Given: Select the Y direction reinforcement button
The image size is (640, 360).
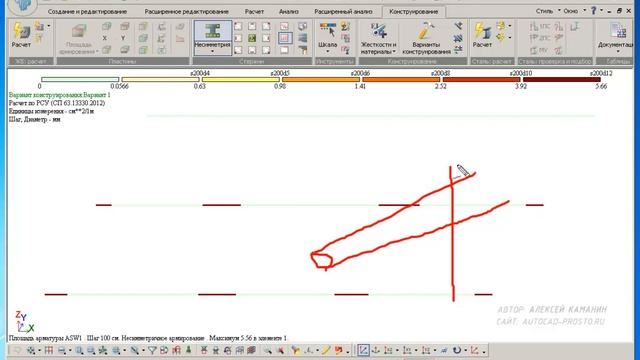Looking at the screenshot, I should [123, 38].
